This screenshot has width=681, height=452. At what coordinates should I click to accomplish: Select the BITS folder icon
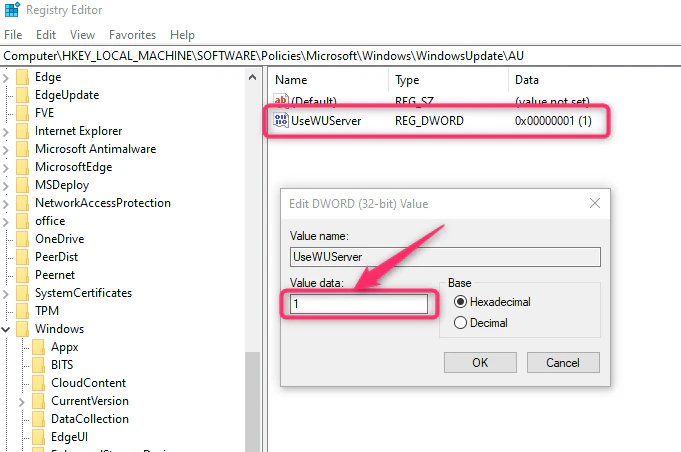pos(38,365)
